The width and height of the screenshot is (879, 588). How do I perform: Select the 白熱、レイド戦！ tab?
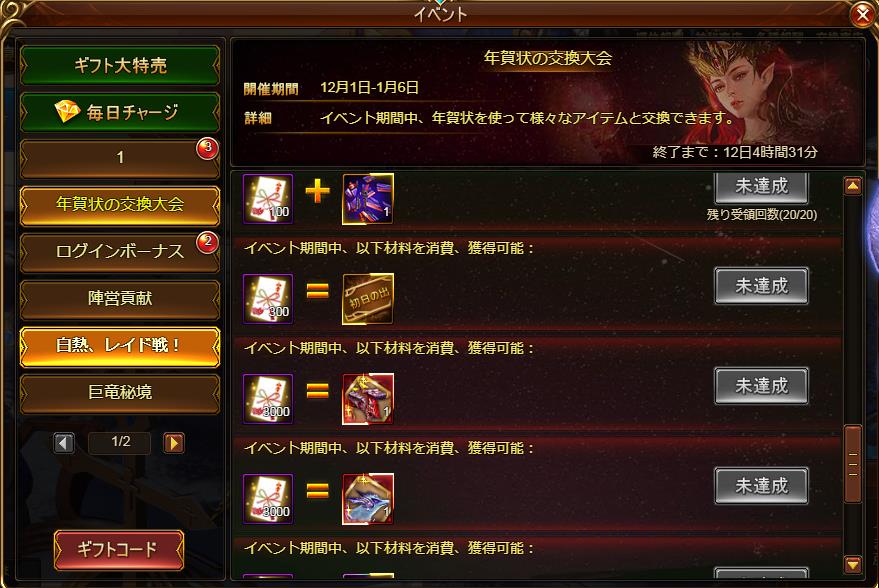tap(120, 345)
